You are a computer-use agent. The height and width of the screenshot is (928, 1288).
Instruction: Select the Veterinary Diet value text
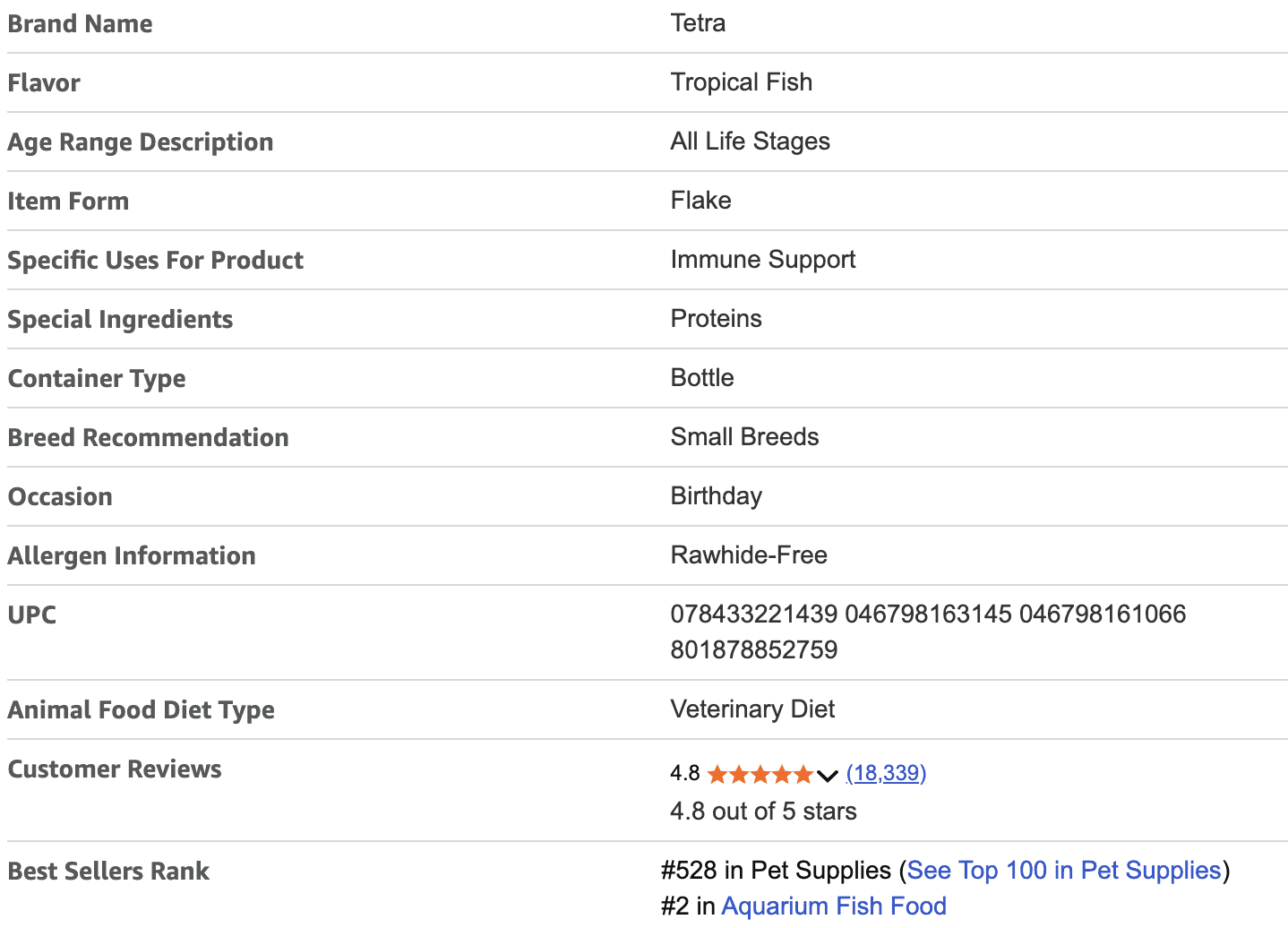[x=752, y=709]
